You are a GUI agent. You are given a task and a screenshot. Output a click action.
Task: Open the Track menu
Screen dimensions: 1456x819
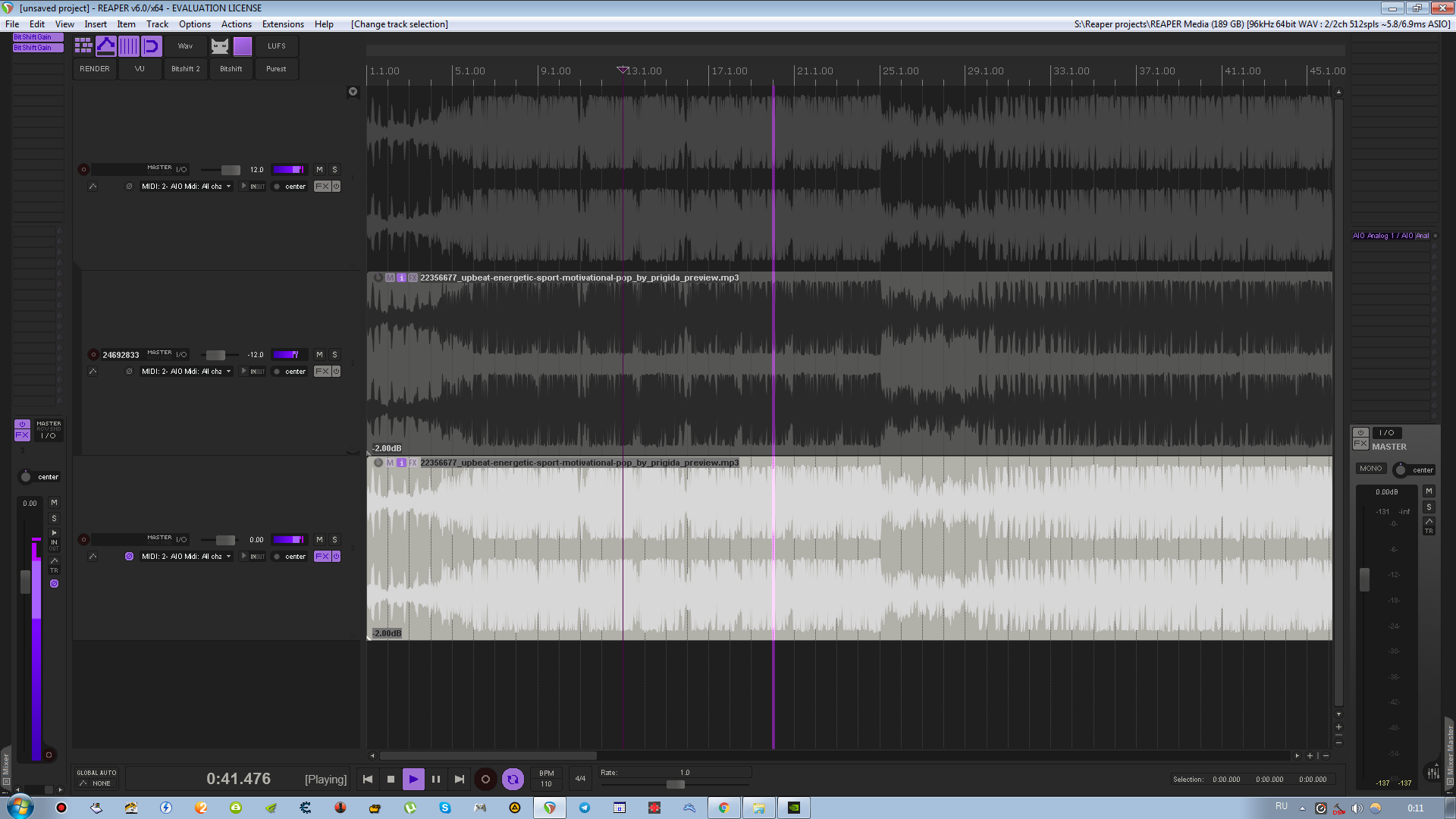point(157,24)
